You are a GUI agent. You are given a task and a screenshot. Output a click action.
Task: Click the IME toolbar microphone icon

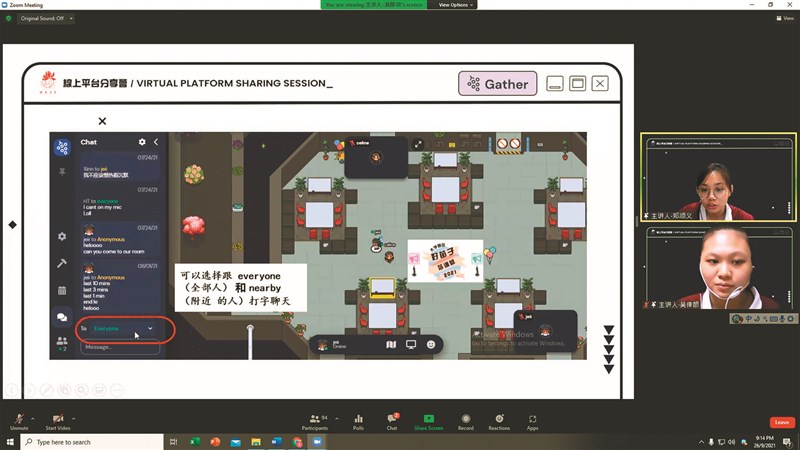(x=782, y=319)
